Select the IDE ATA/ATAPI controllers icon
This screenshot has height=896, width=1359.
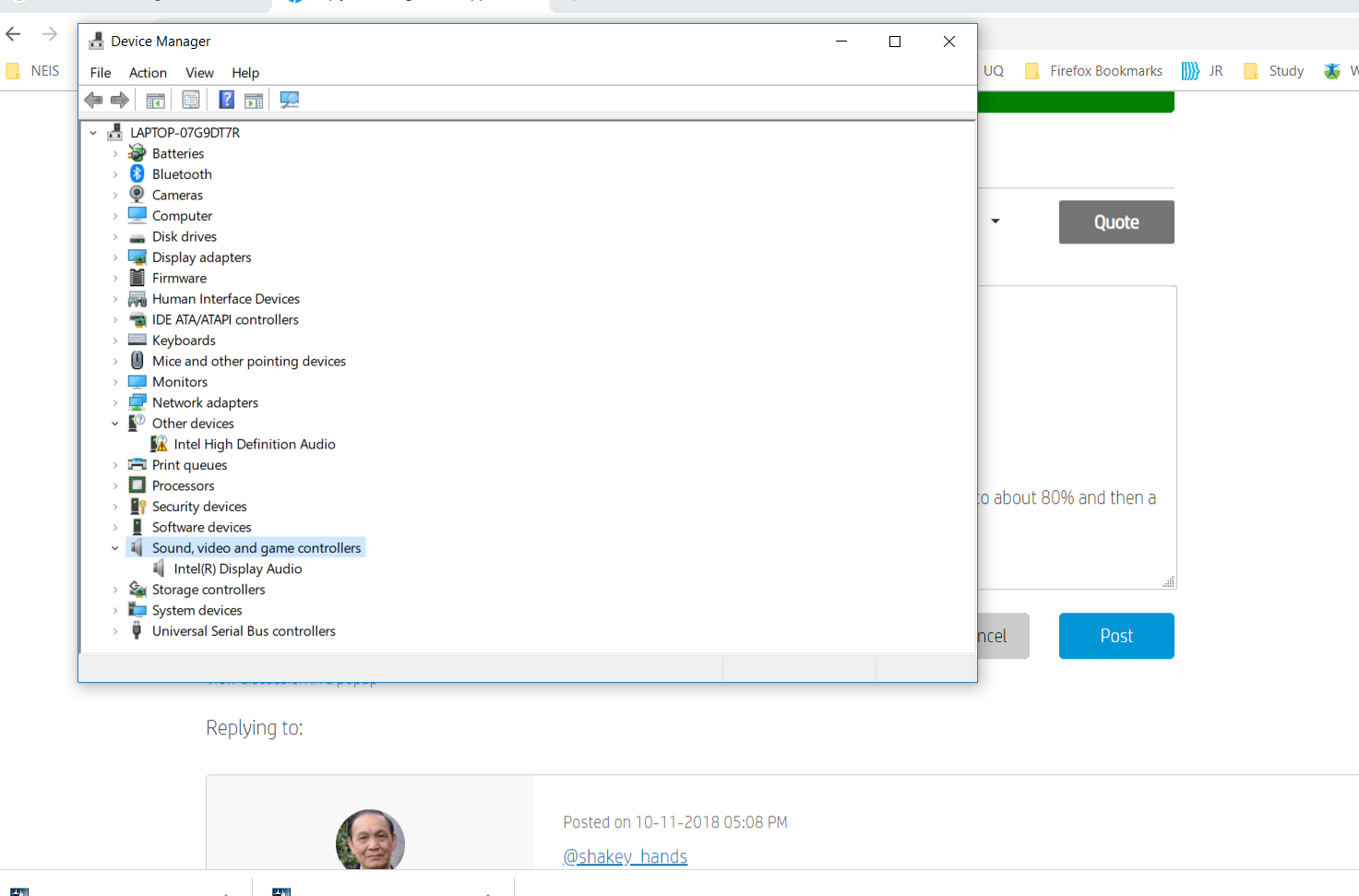pyautogui.click(x=137, y=320)
